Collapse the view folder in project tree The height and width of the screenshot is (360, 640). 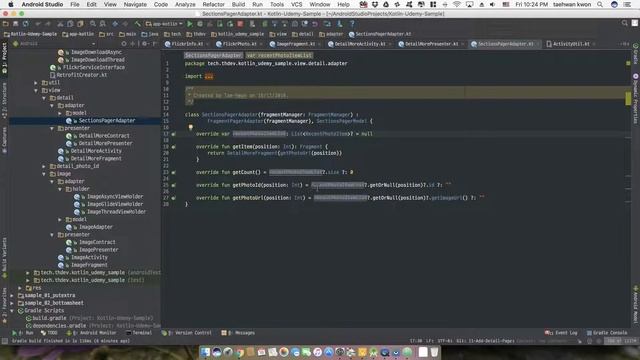pos(36,90)
